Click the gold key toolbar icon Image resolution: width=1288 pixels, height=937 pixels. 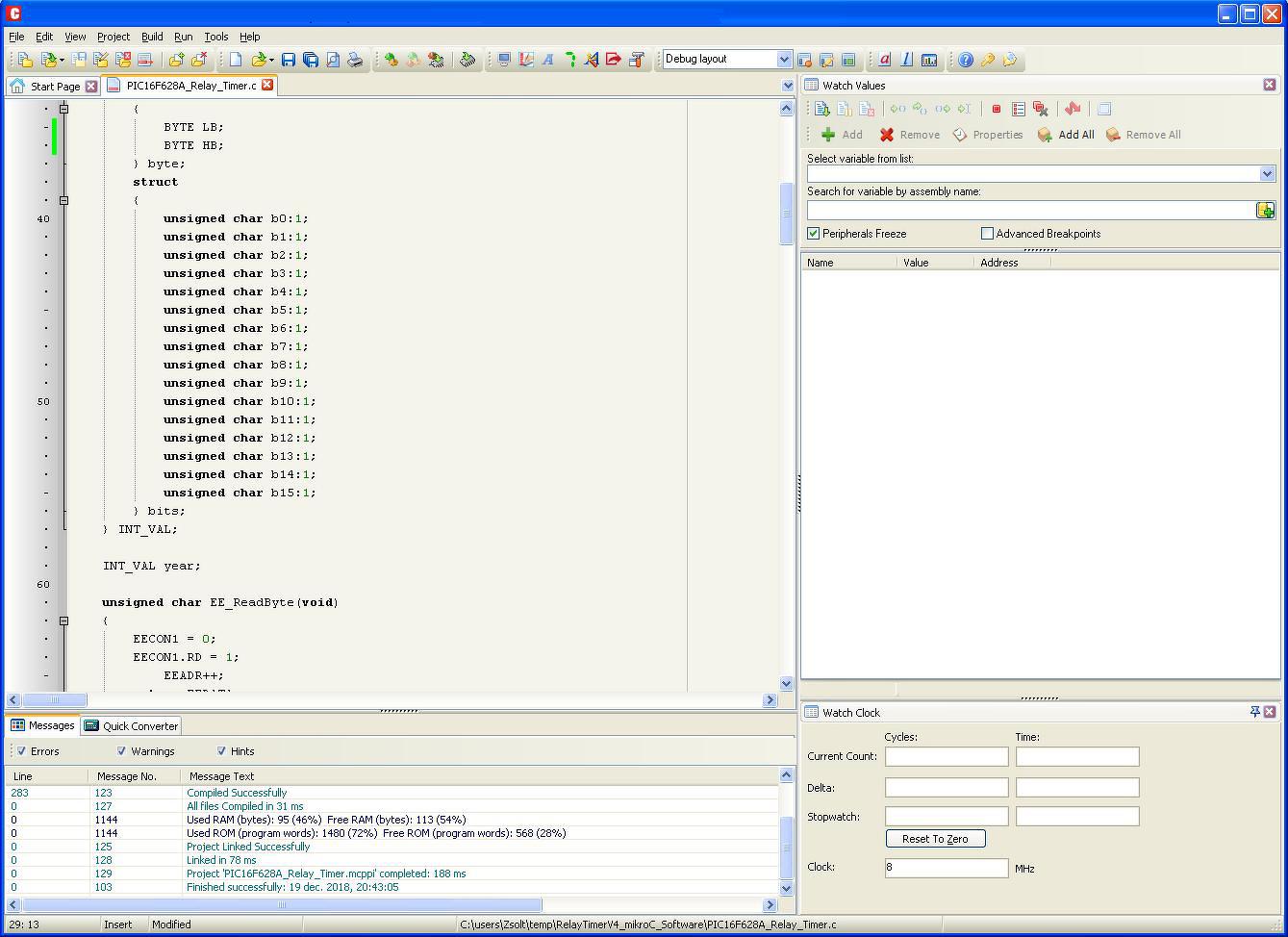click(988, 60)
